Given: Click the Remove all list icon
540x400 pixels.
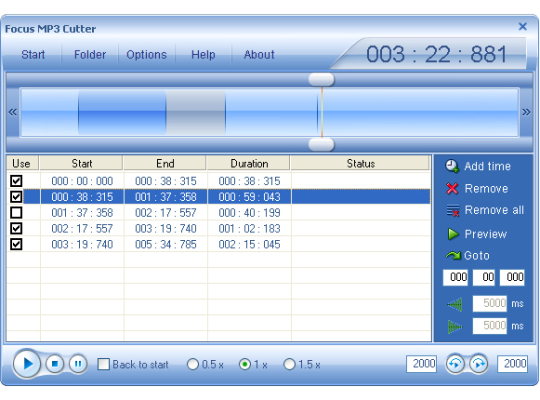Looking at the screenshot, I should 453,210.
